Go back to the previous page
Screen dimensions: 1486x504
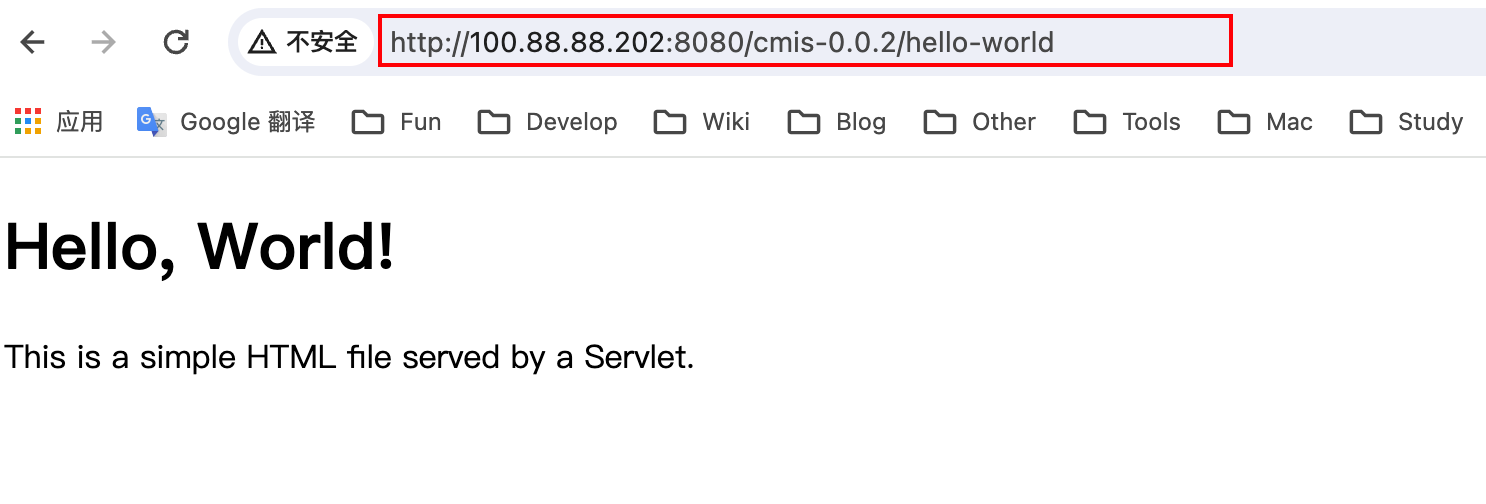click(x=33, y=42)
